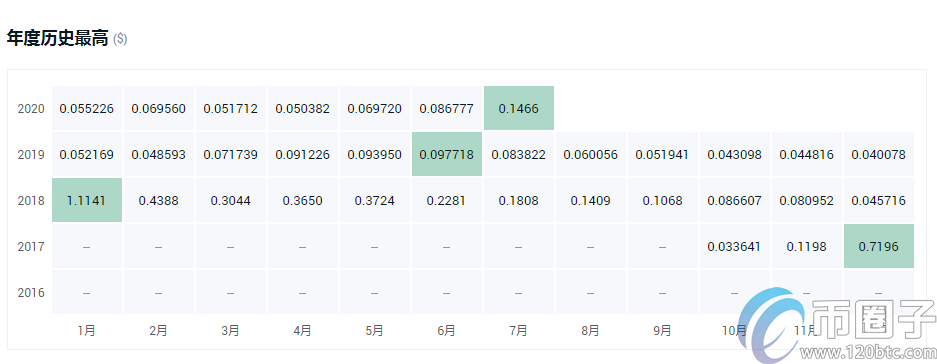
Task: Click the 0.3650 cell
Action: (302, 200)
